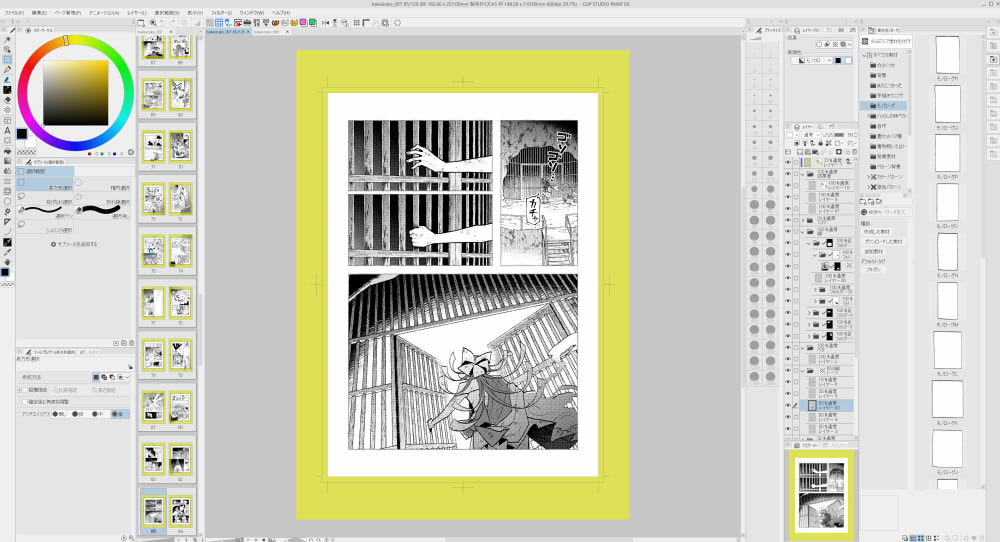Click the main foreground color swatch
The width and height of the screenshot is (1000, 542).
click(22, 134)
